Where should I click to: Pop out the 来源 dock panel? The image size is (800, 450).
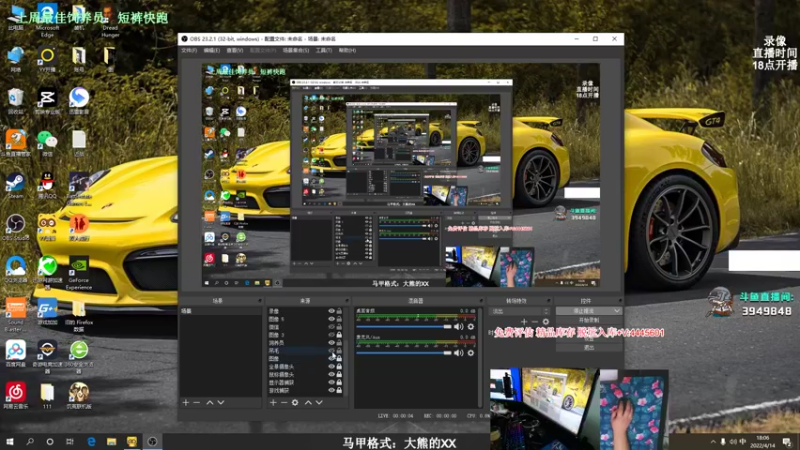(347, 301)
